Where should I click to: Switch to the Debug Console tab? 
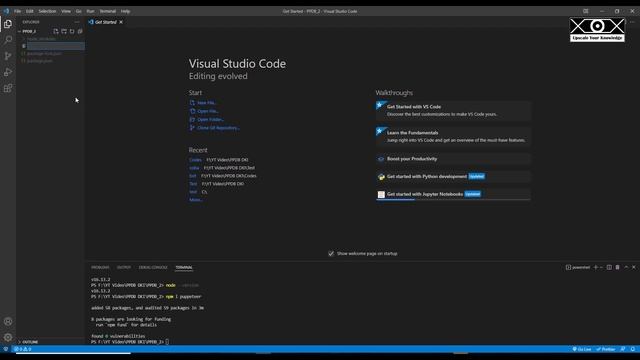(x=153, y=267)
